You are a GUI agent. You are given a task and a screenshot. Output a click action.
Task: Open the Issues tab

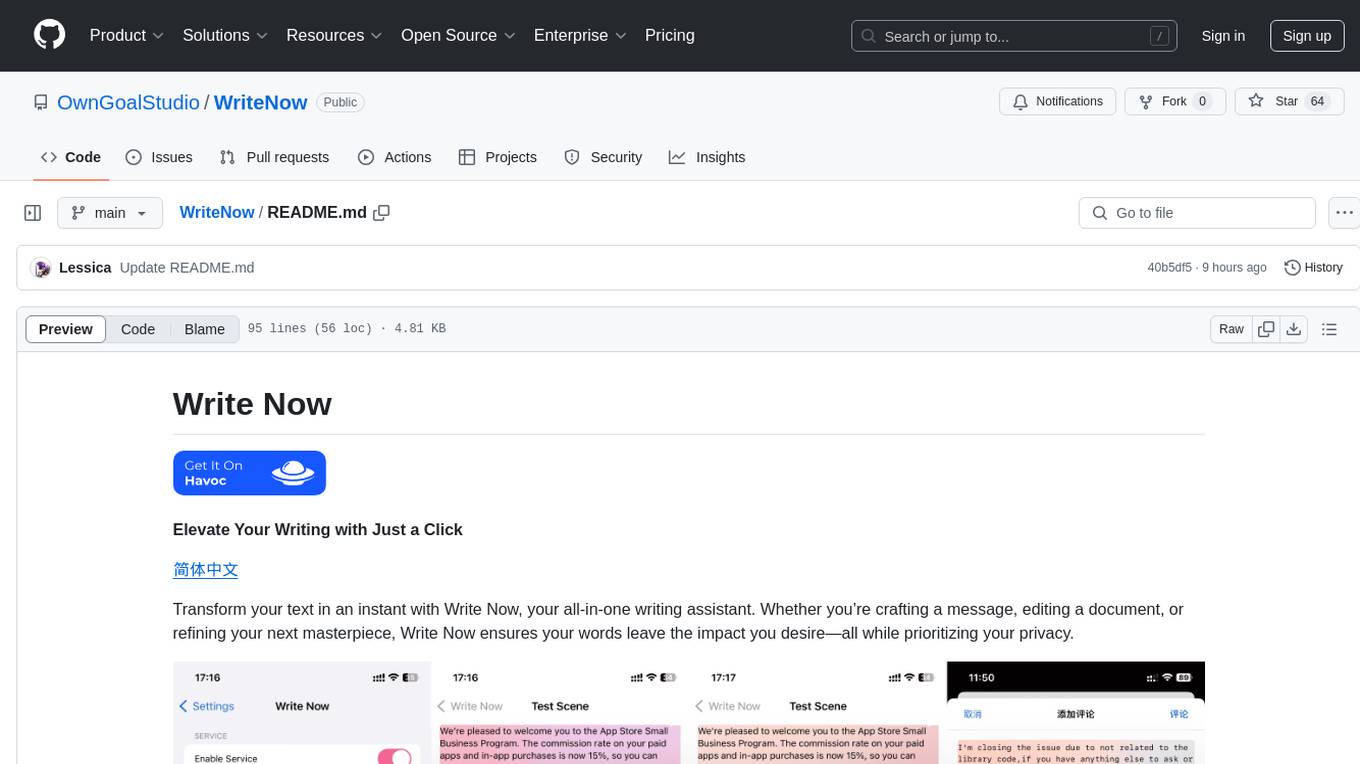(x=159, y=157)
